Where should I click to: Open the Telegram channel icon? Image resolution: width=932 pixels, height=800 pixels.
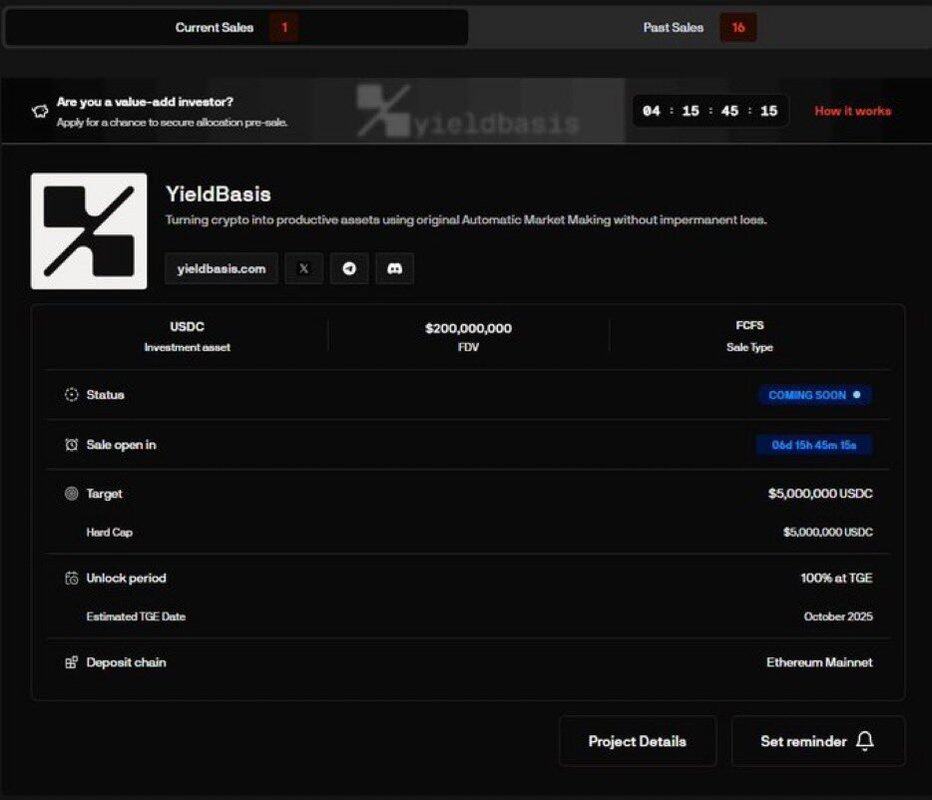pyautogui.click(x=349, y=269)
